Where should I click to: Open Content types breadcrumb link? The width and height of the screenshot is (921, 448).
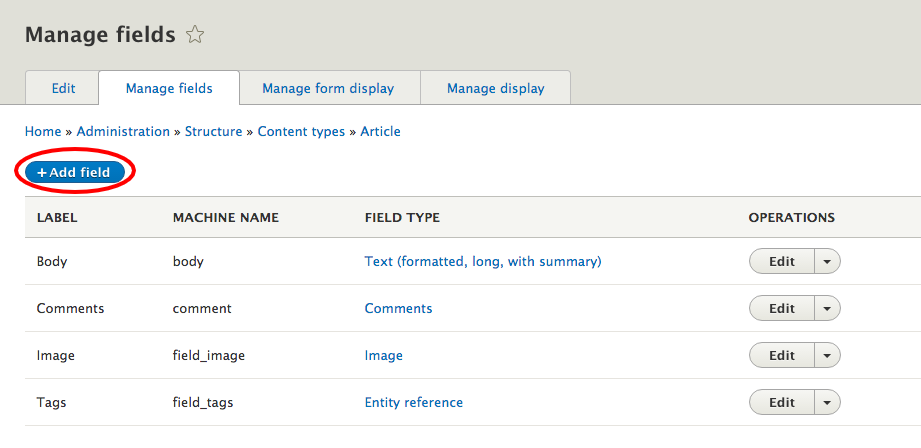tap(301, 132)
